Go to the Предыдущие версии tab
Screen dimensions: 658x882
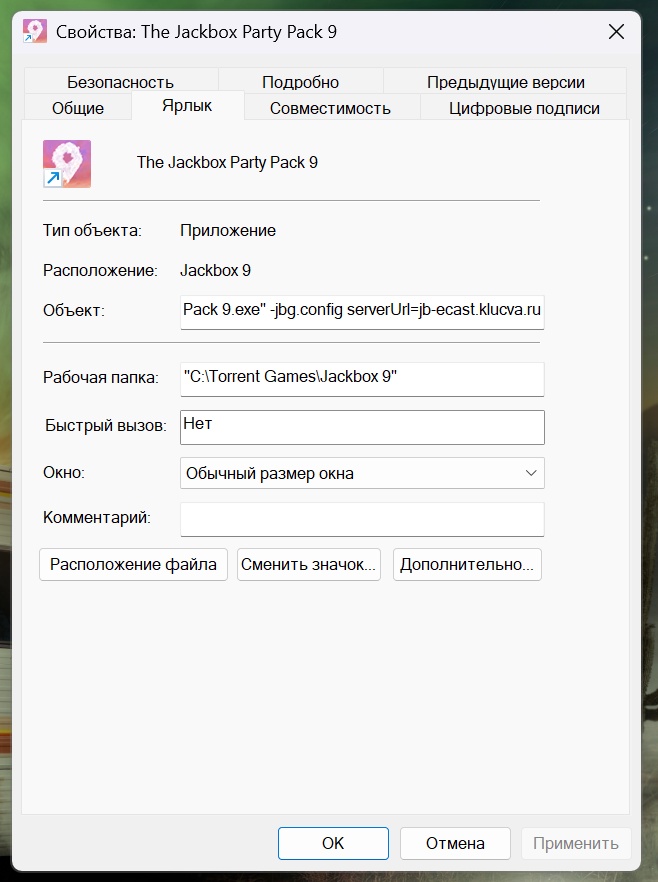click(505, 82)
